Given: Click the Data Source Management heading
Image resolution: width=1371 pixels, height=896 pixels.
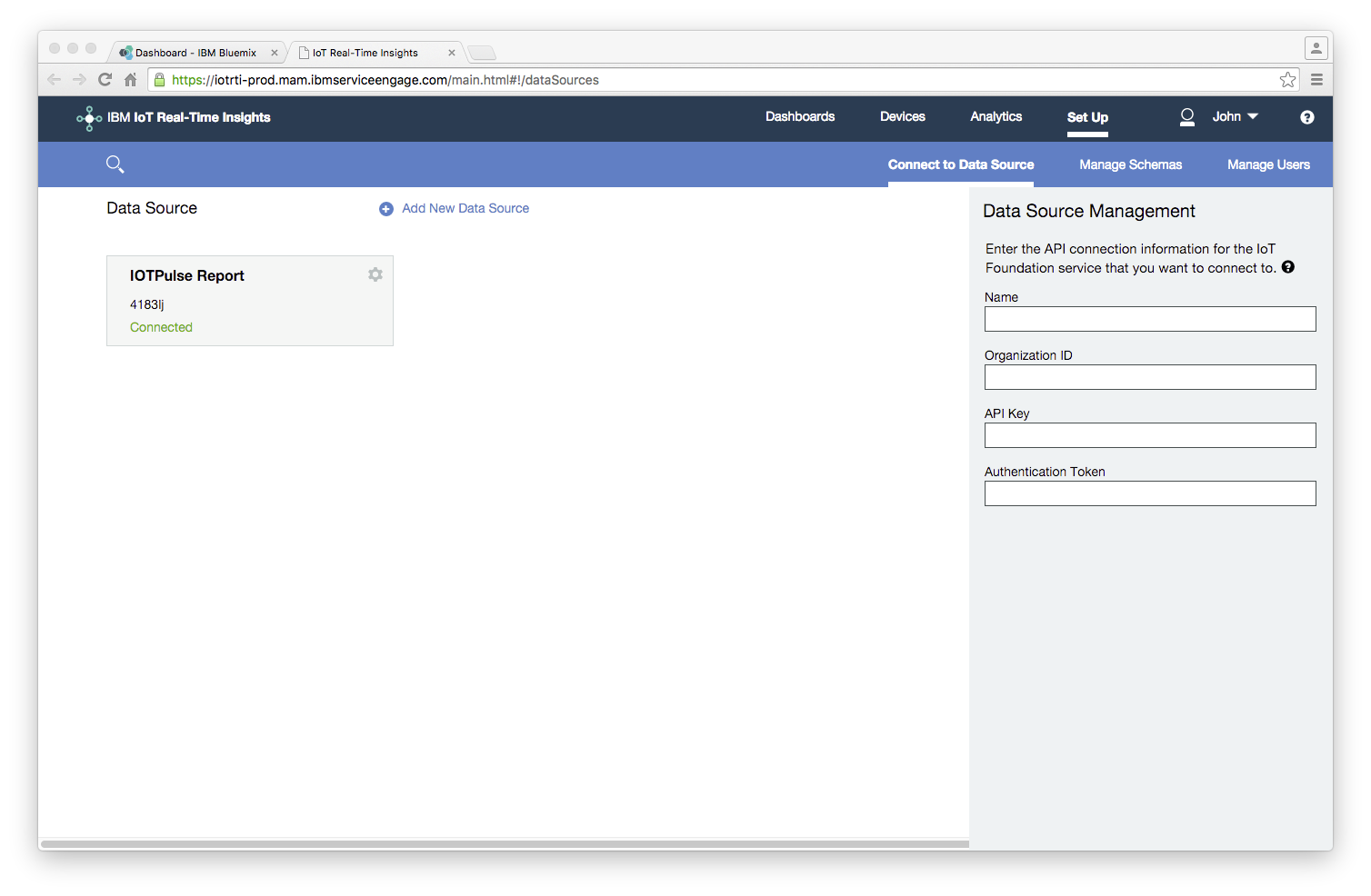Looking at the screenshot, I should point(1089,212).
